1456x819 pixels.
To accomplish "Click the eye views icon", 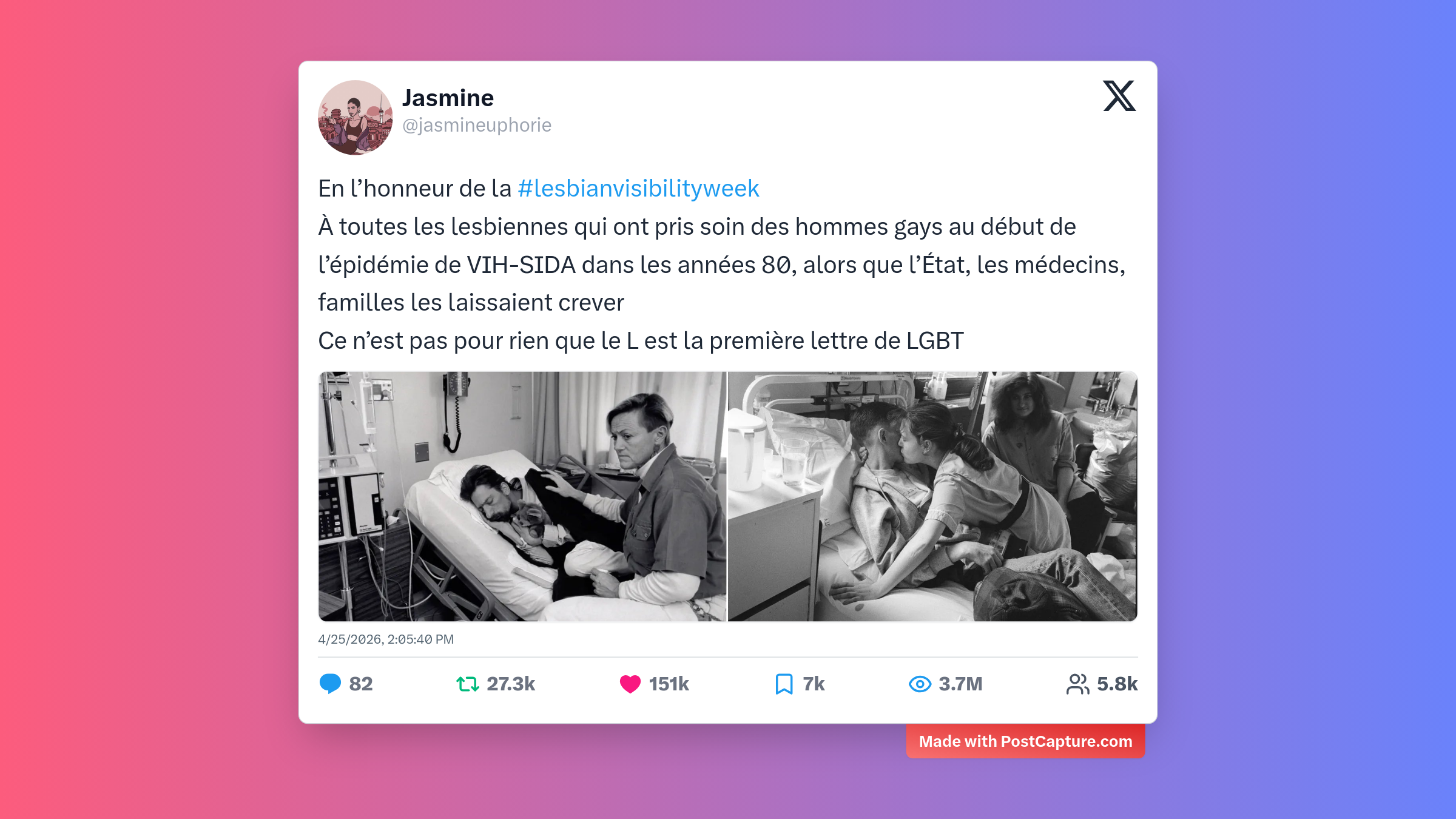I will click(920, 684).
